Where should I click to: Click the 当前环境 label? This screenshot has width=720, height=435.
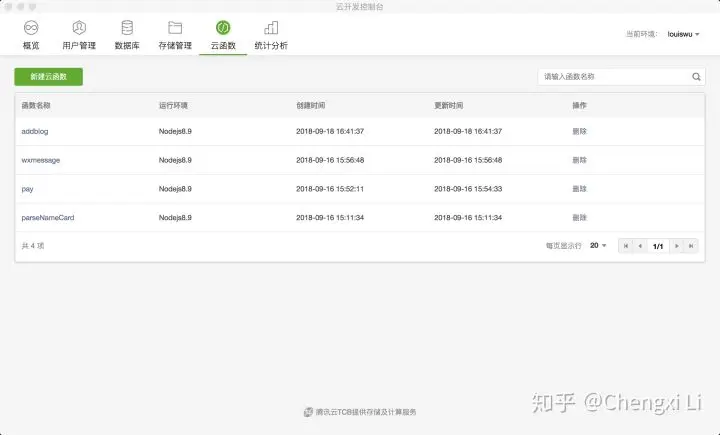(641, 34)
